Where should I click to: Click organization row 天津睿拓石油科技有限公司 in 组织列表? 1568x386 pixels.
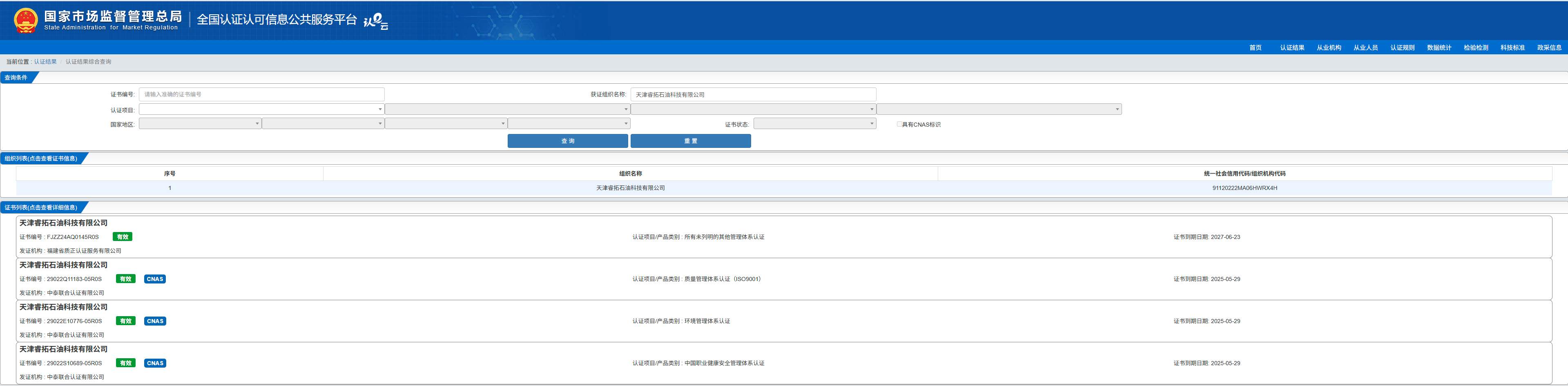[784, 188]
